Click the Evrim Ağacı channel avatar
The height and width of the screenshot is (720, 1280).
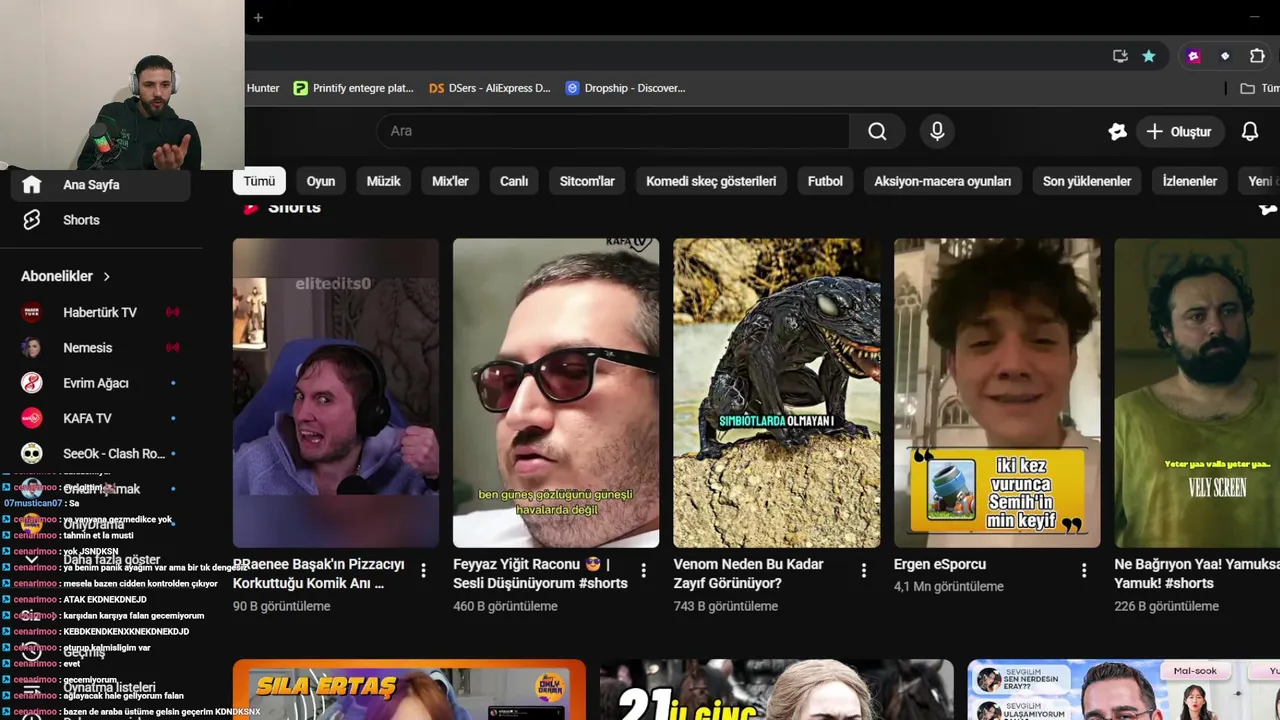click(x=32, y=383)
